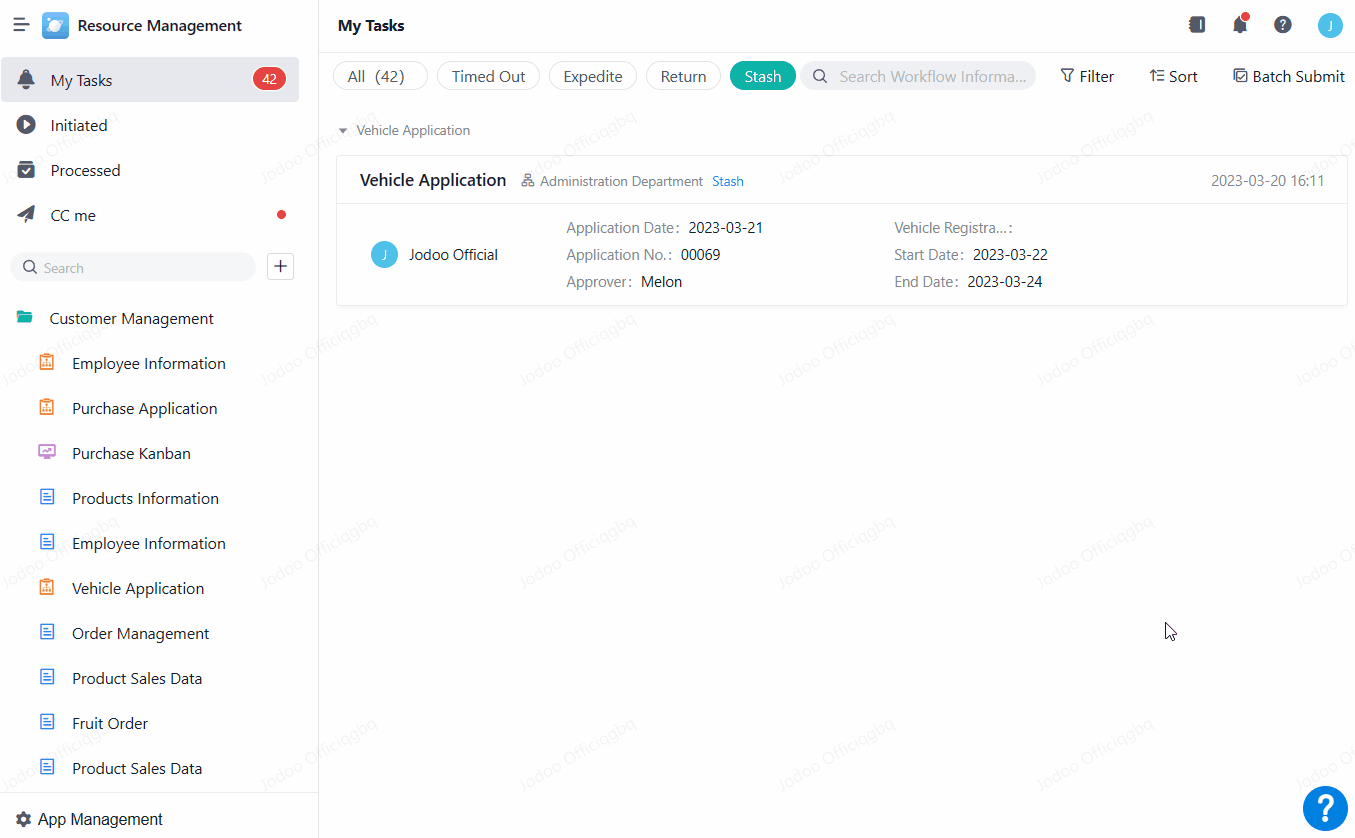This screenshot has height=838, width=1355.
Task: Collapse the Vehicle Application group arrow
Action: pos(343,131)
